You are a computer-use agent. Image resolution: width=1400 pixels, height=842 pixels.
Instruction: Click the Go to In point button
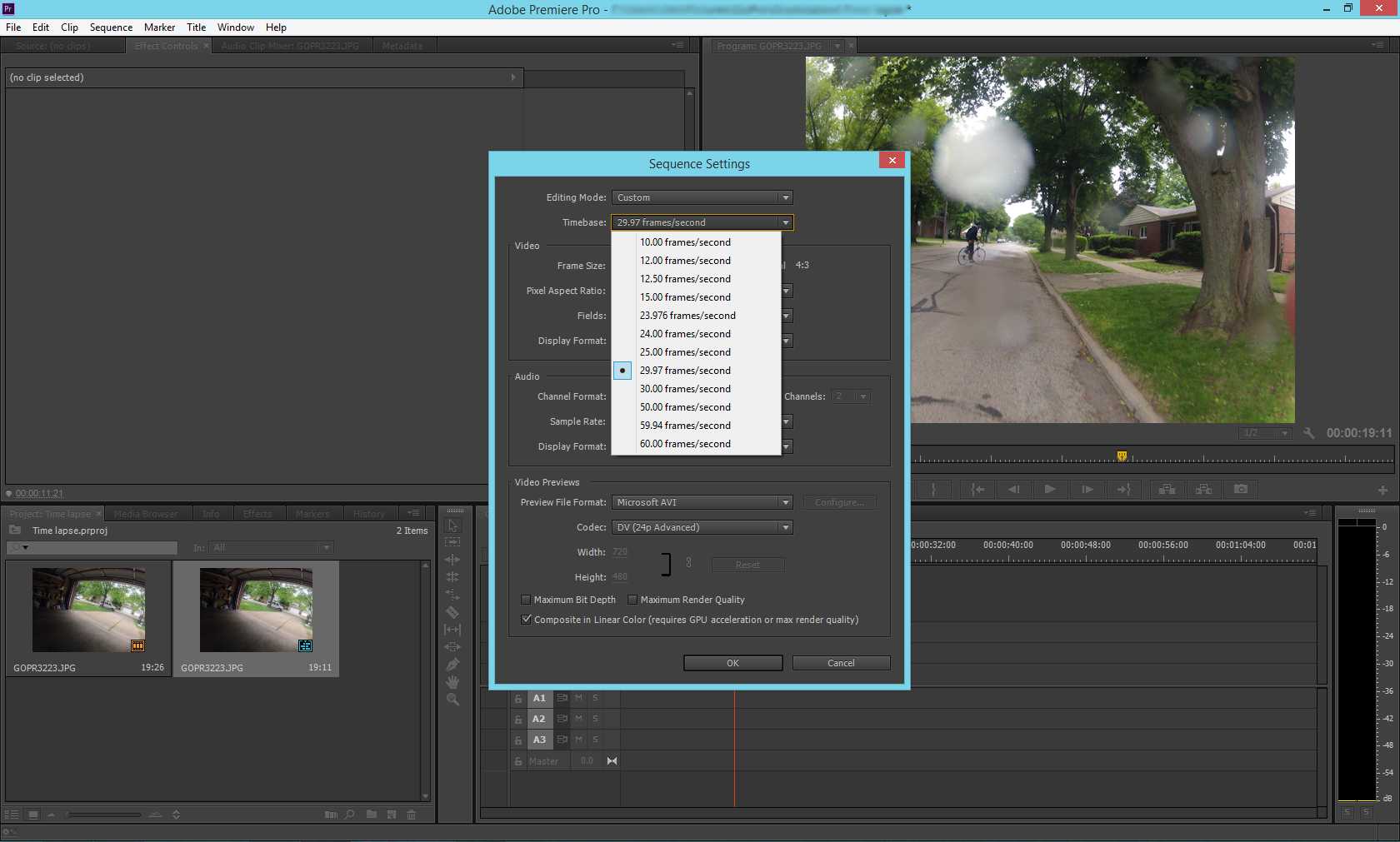point(977,490)
